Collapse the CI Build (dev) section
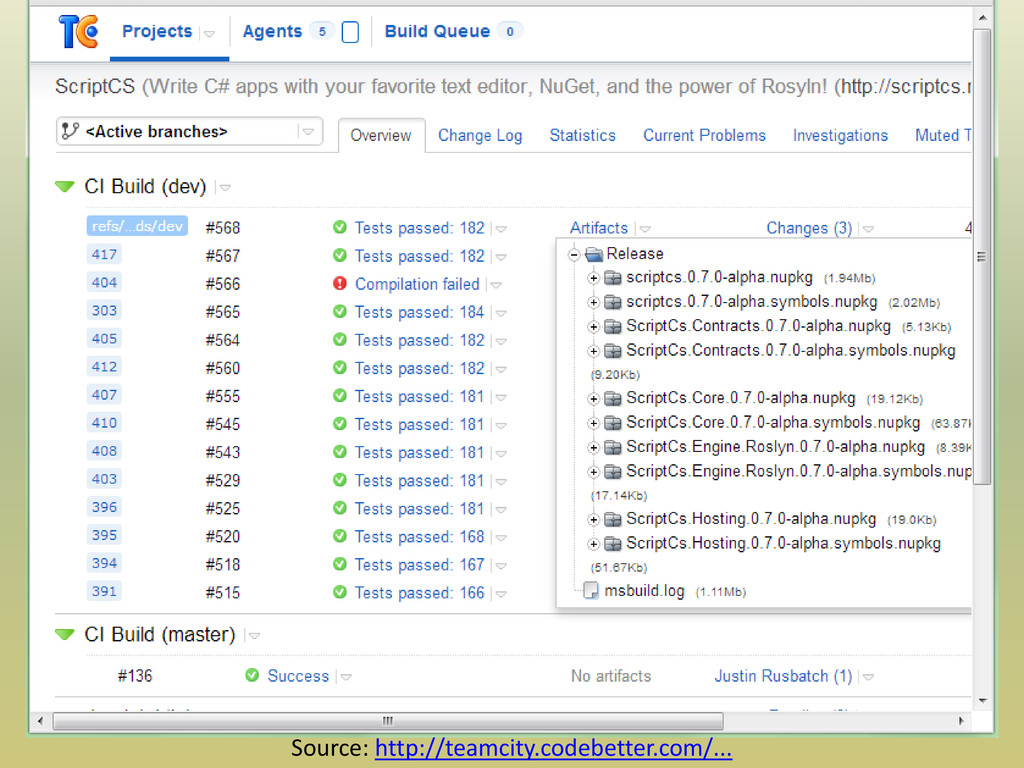This screenshot has width=1024, height=768. click(65, 187)
